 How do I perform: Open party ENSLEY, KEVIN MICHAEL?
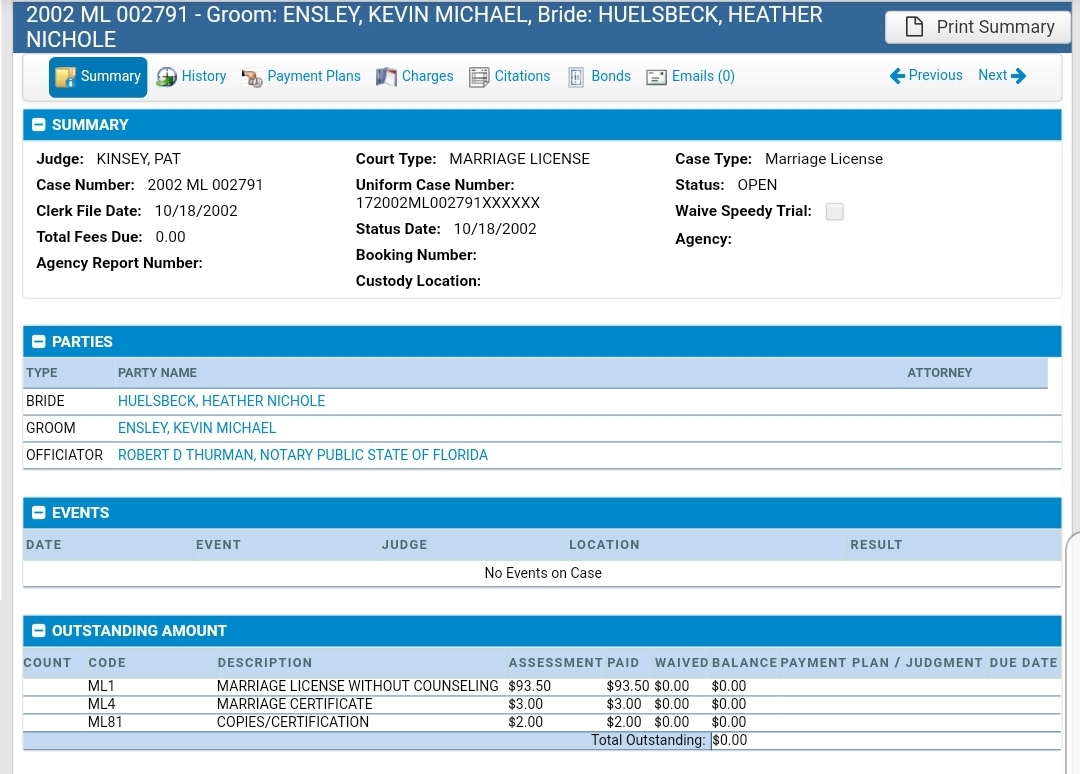click(x=197, y=428)
